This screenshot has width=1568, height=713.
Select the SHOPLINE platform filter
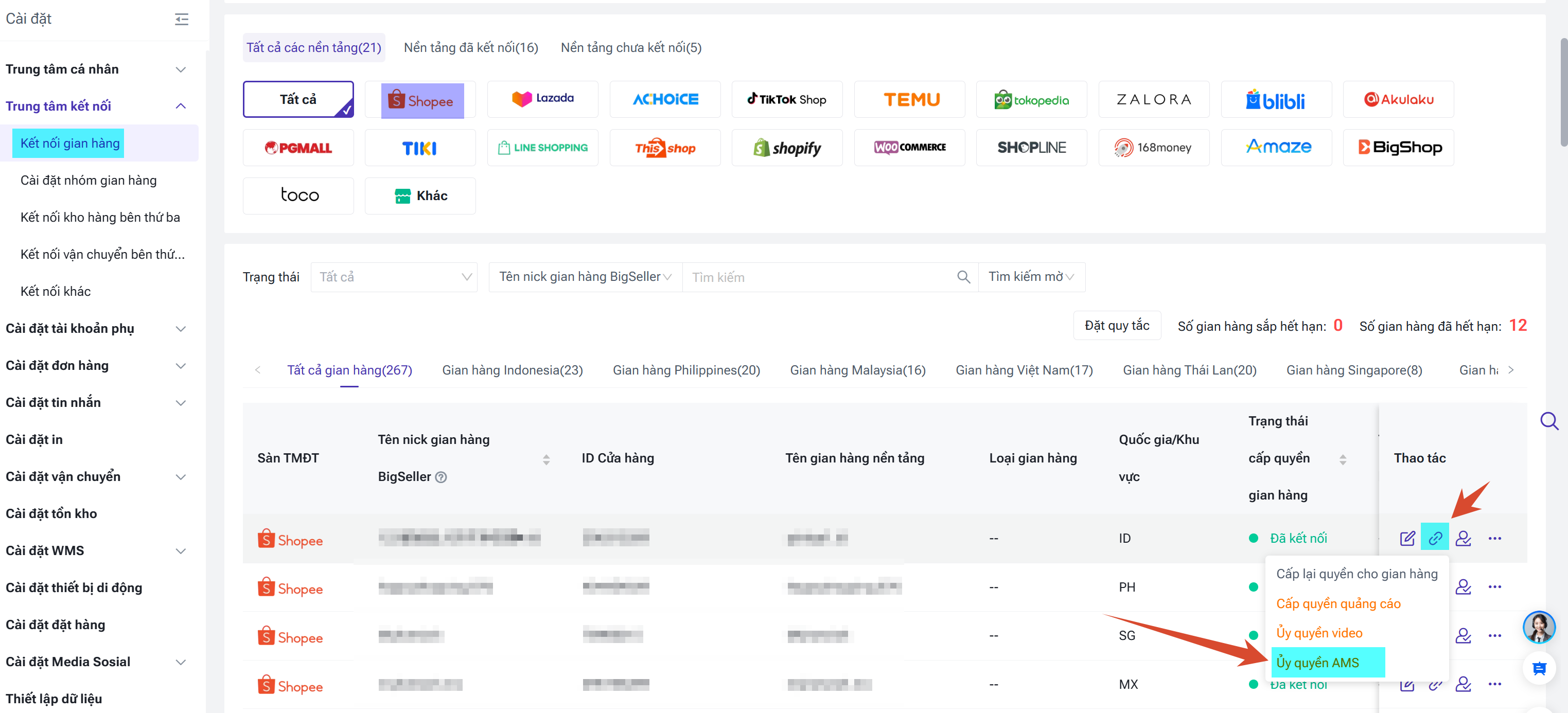coord(1031,148)
